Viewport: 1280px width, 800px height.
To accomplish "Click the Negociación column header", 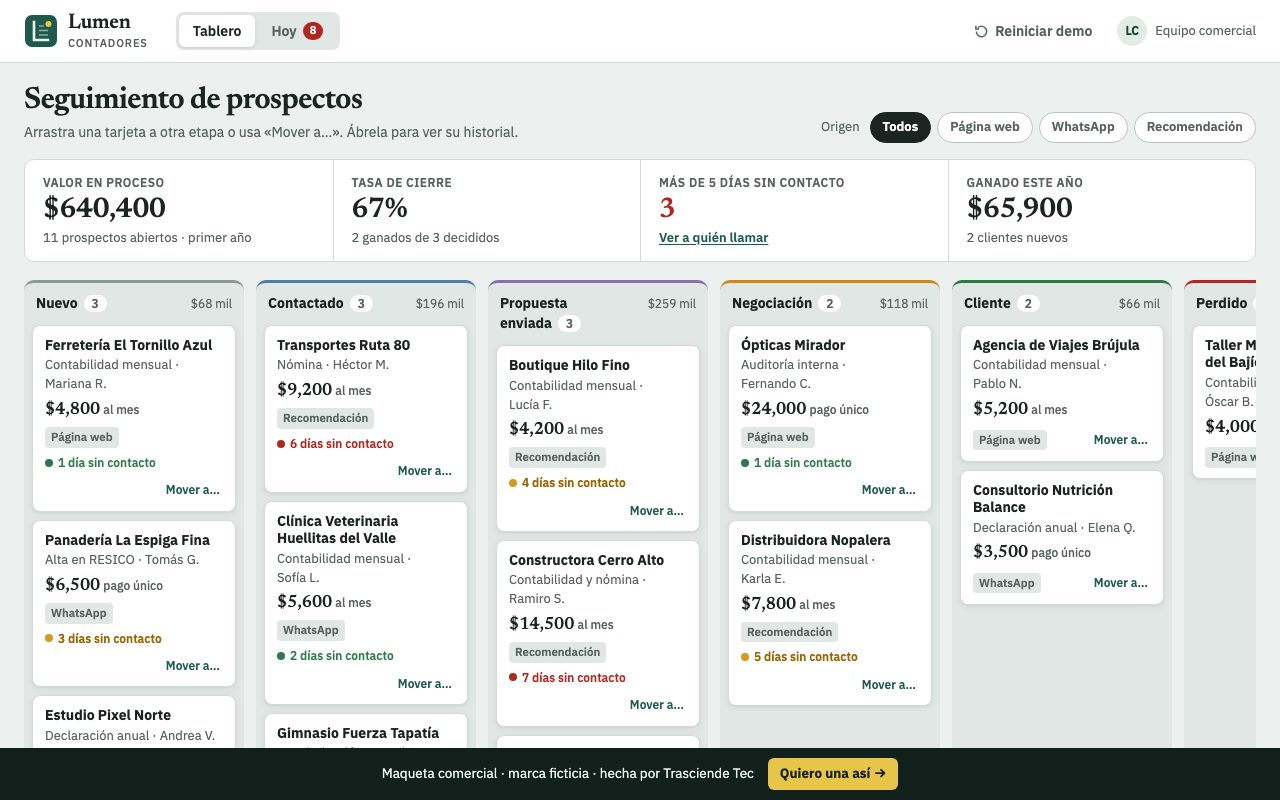I will click(830, 303).
